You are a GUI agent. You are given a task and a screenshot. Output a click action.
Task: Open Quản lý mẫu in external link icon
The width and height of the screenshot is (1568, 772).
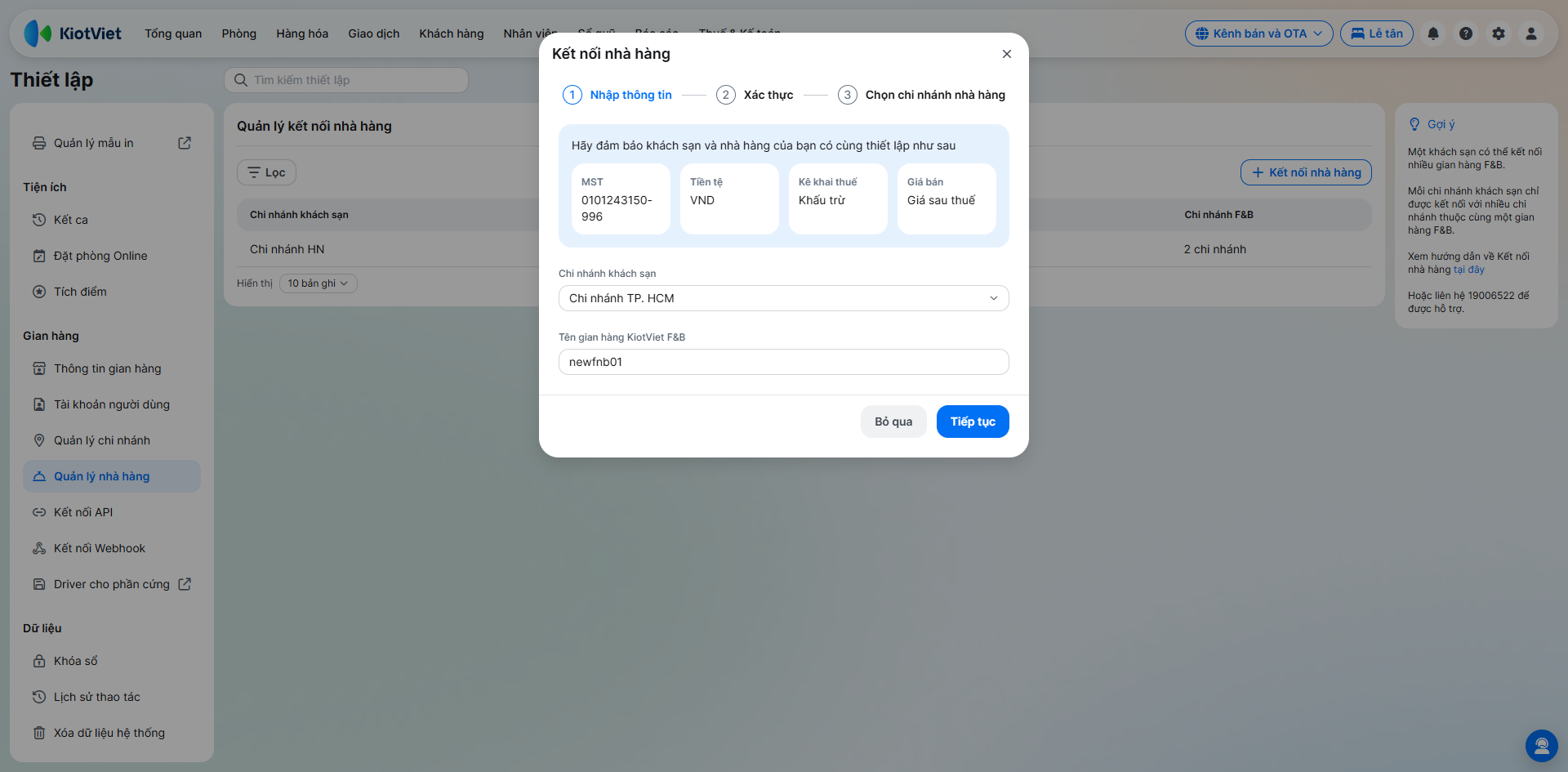pos(185,143)
